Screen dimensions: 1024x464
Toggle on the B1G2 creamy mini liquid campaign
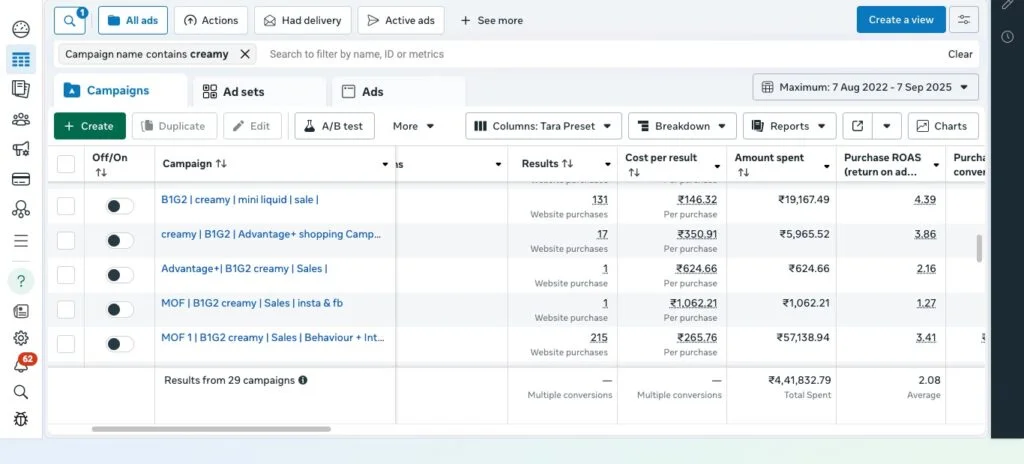[119, 206]
